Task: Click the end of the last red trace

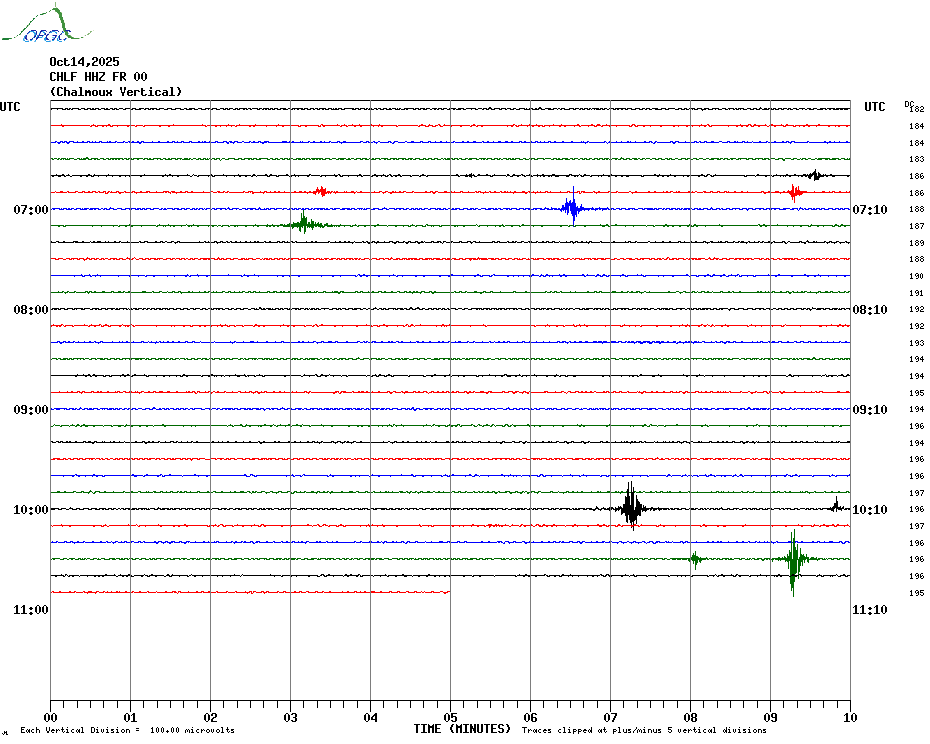Action: pos(448,592)
